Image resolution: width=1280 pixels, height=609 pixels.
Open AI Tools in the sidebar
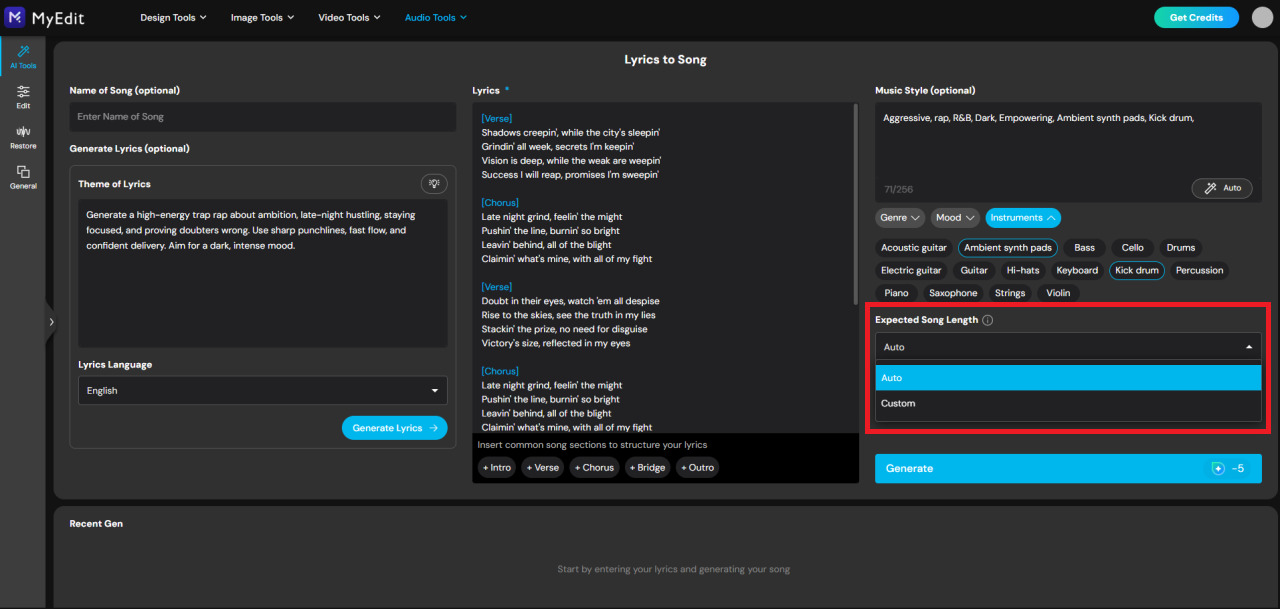(23, 56)
